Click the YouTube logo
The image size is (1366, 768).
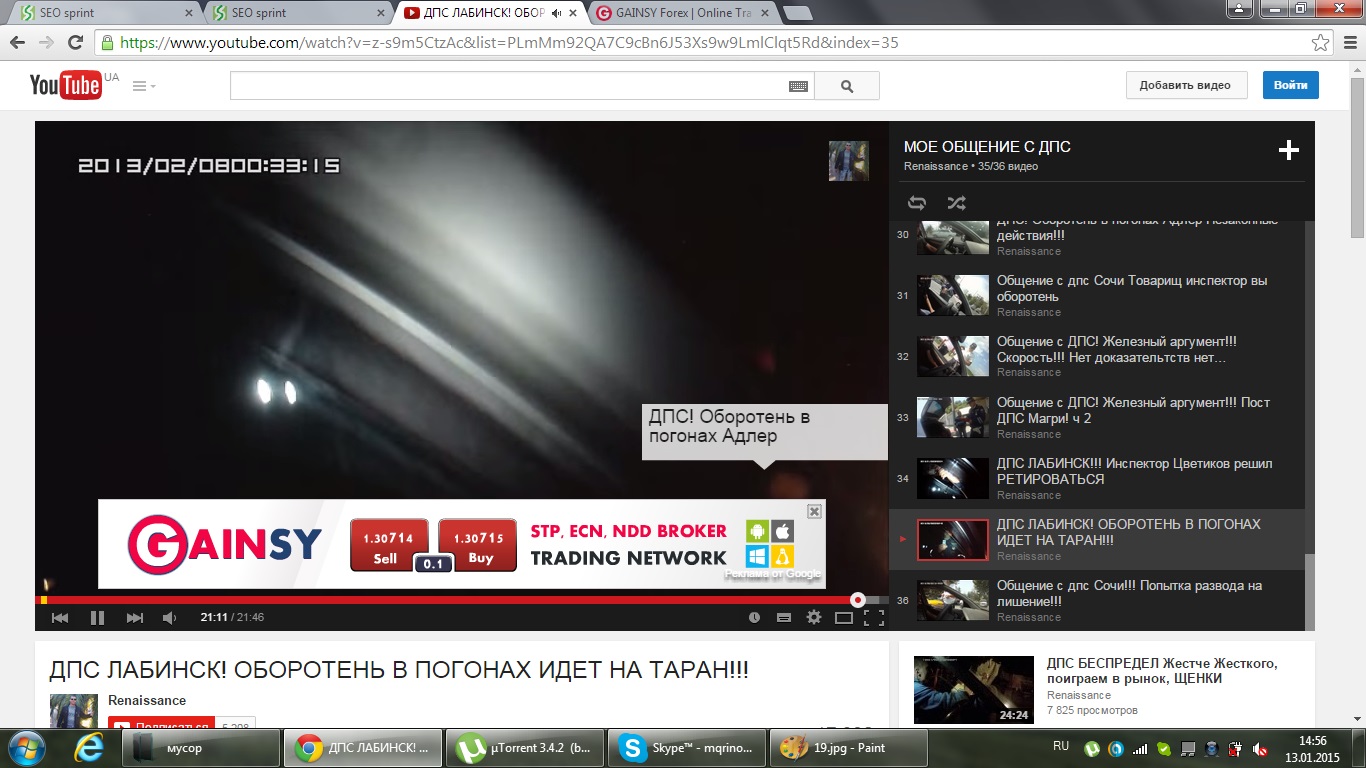point(66,85)
